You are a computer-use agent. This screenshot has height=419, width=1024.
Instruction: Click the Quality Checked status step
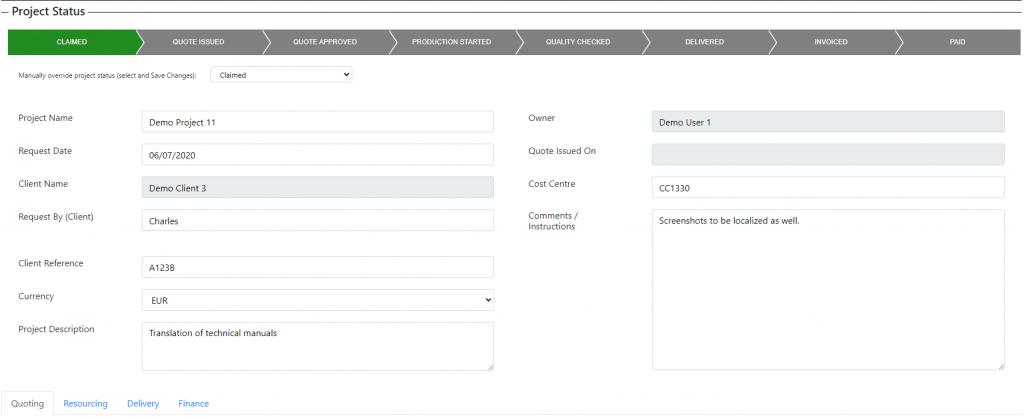[x=578, y=42]
